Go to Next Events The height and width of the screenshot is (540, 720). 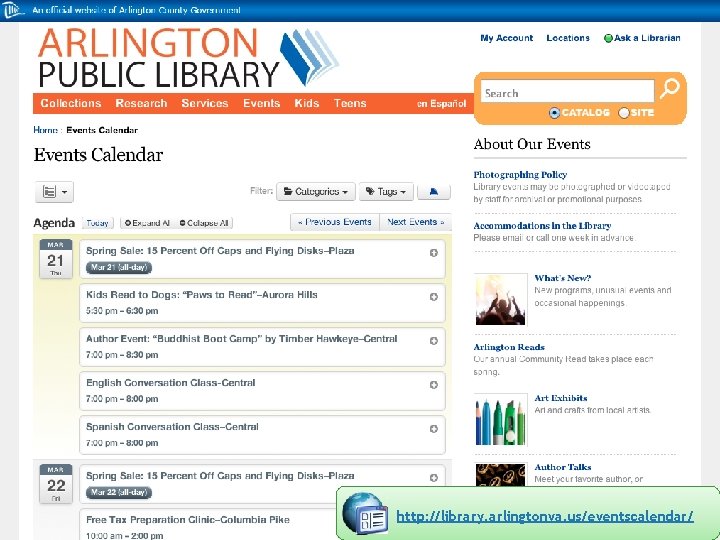click(416, 222)
